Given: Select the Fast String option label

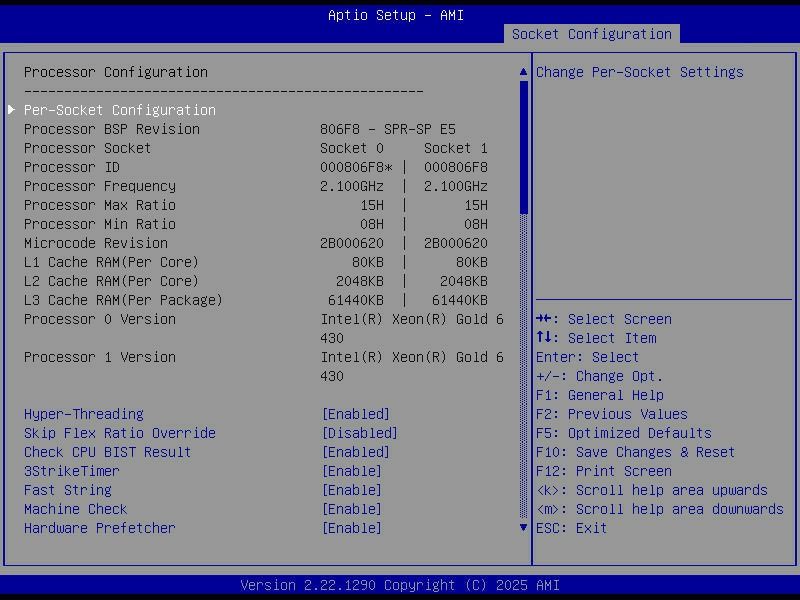Looking at the screenshot, I should 68,490.
